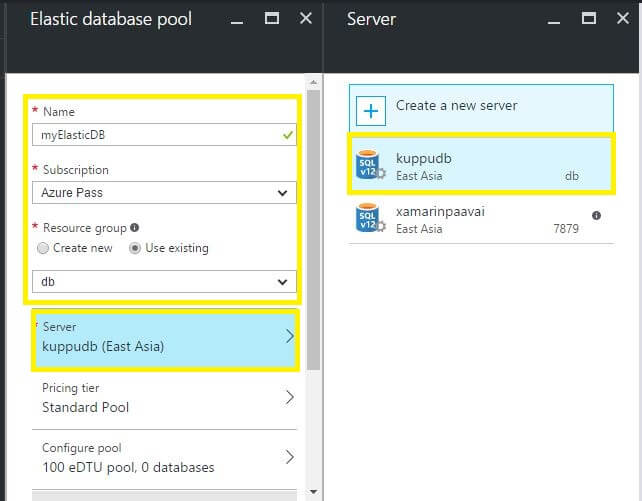Maximize the Server blade

coord(589,18)
